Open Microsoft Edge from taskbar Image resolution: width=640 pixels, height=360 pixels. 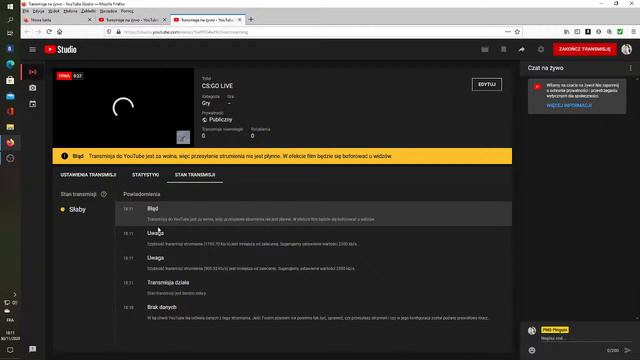pos(10,64)
